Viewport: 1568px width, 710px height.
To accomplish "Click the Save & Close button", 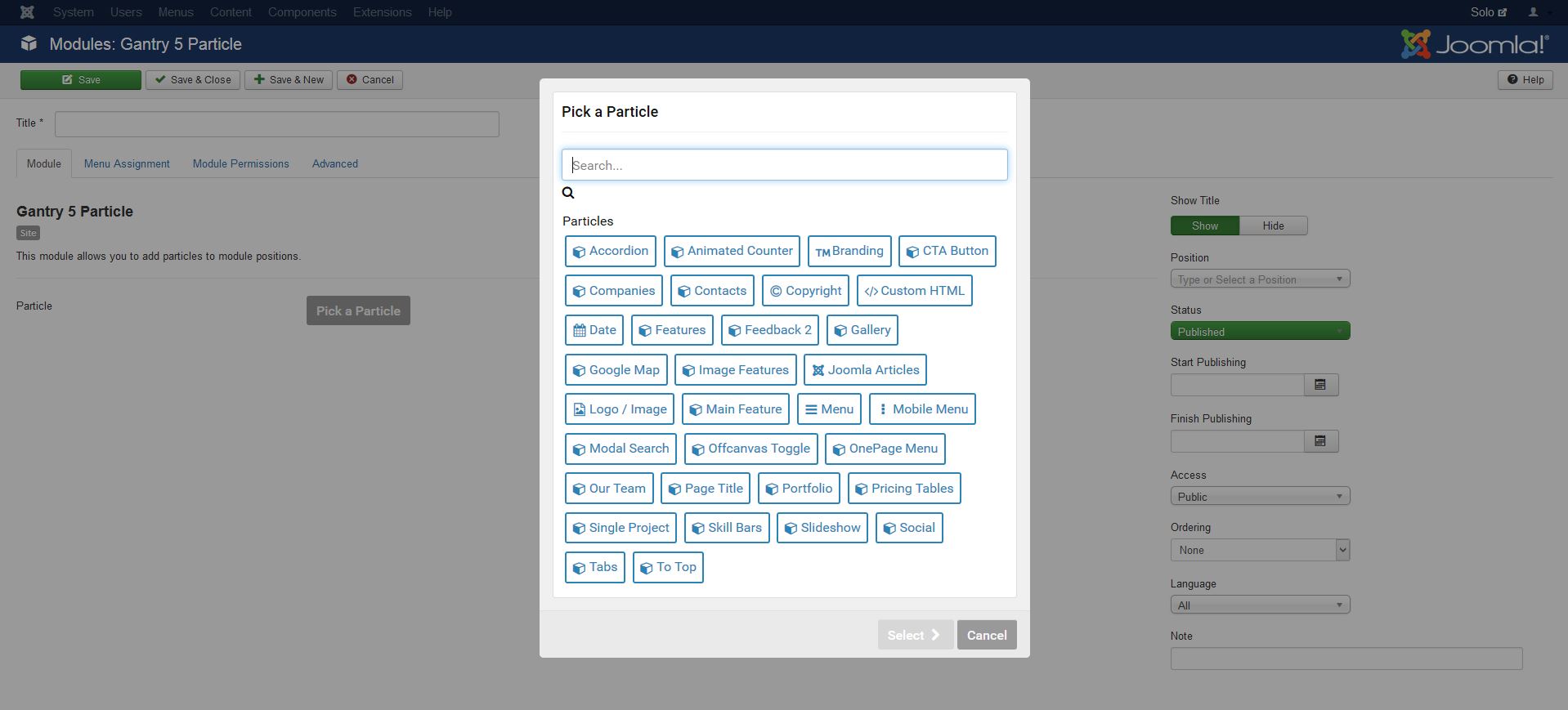I will tap(193, 80).
